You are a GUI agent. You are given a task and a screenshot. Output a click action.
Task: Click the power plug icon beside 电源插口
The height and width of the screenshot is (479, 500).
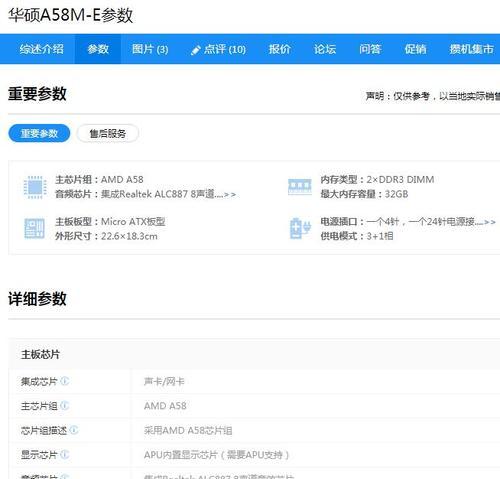[x=300, y=228]
